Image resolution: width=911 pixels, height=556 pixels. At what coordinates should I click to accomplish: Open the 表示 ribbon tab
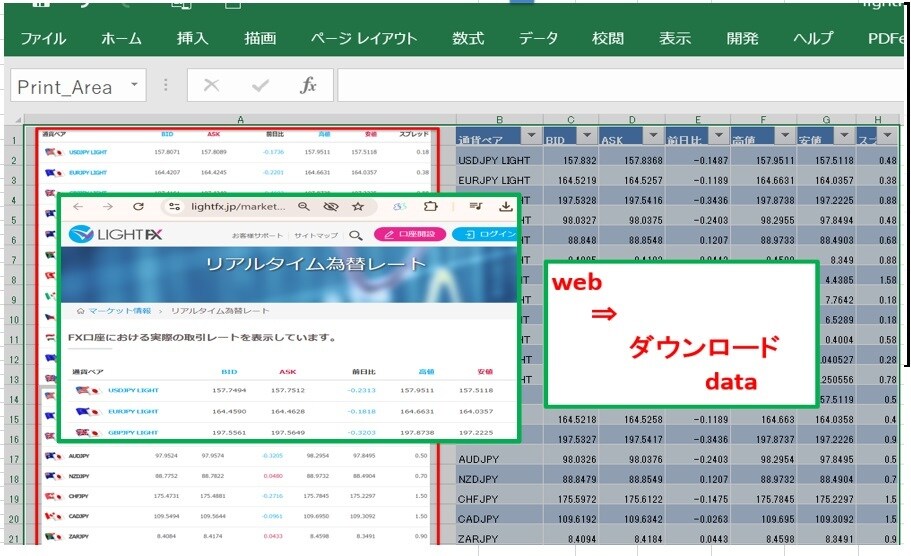point(675,39)
